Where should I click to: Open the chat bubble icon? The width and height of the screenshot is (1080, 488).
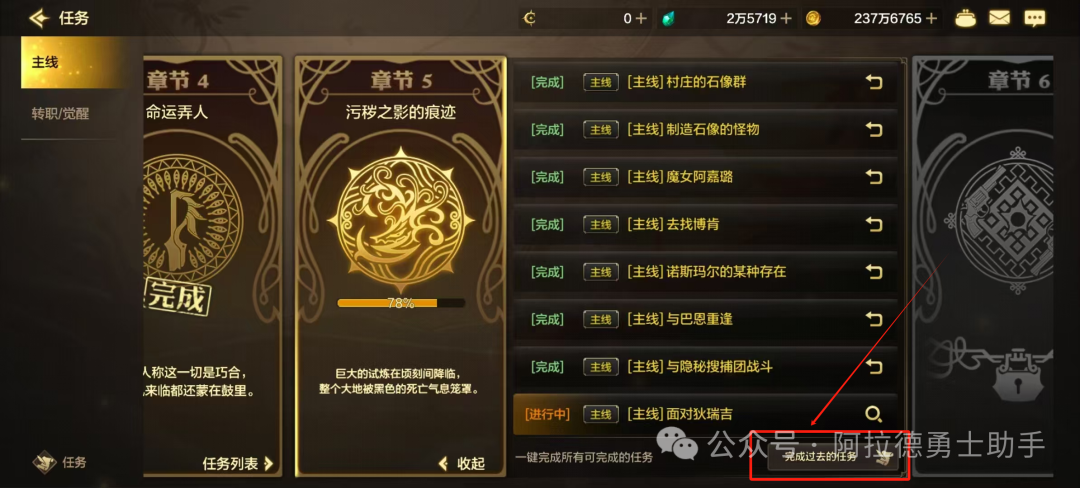tap(1035, 19)
